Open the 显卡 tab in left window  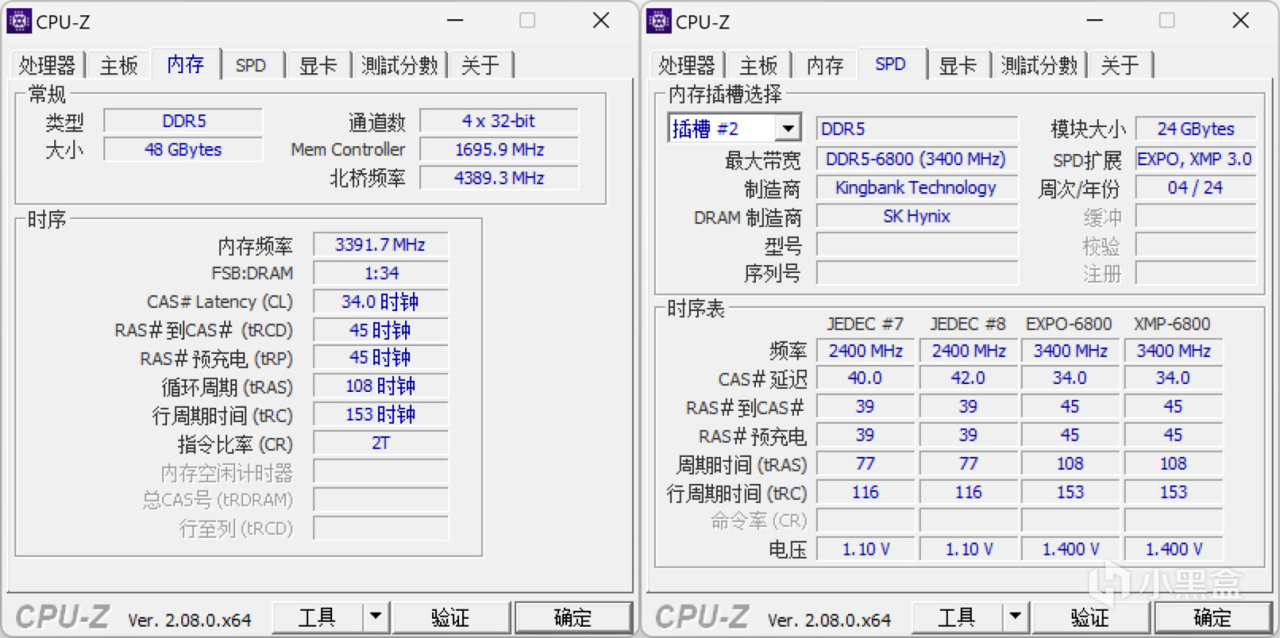(318, 65)
